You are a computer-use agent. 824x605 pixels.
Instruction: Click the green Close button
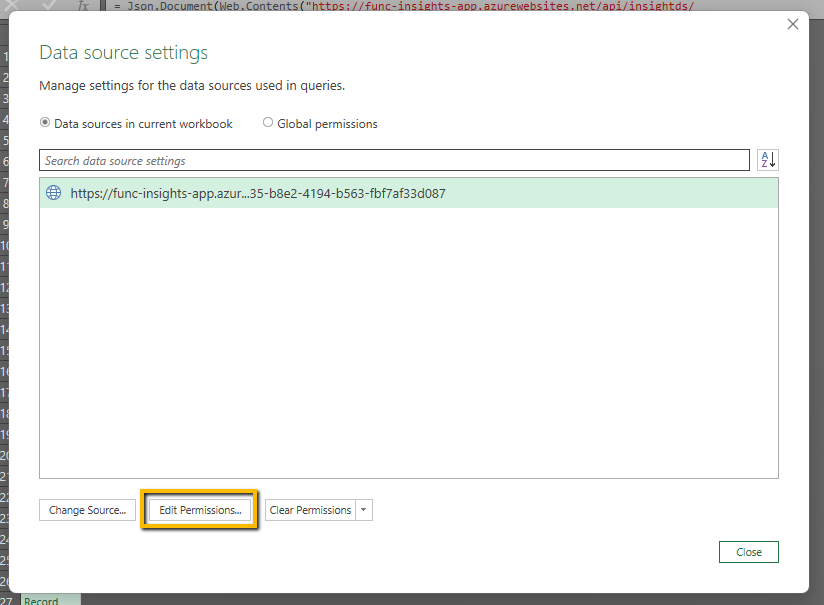click(748, 552)
